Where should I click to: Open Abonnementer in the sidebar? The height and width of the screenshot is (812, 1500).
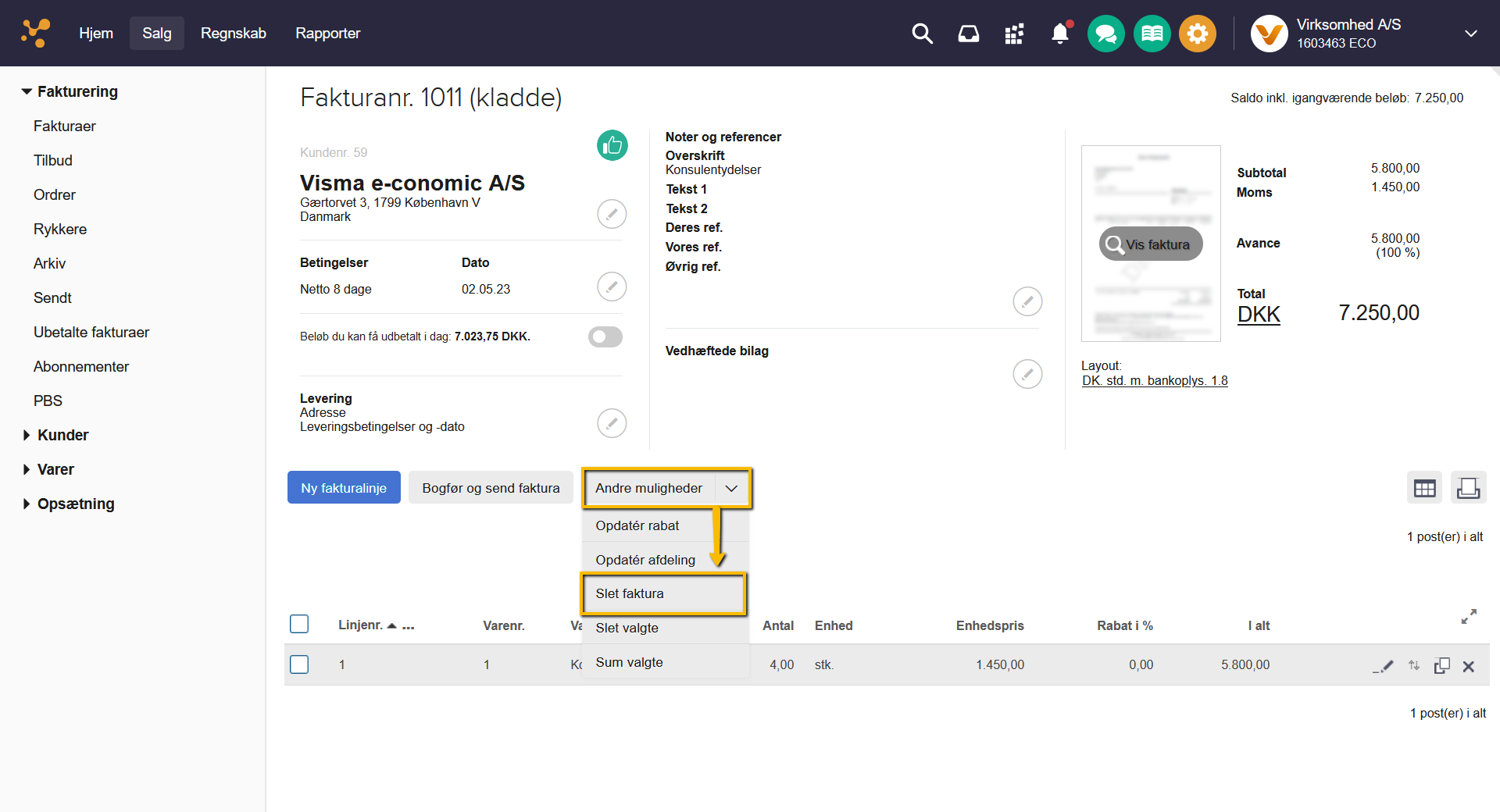click(81, 366)
